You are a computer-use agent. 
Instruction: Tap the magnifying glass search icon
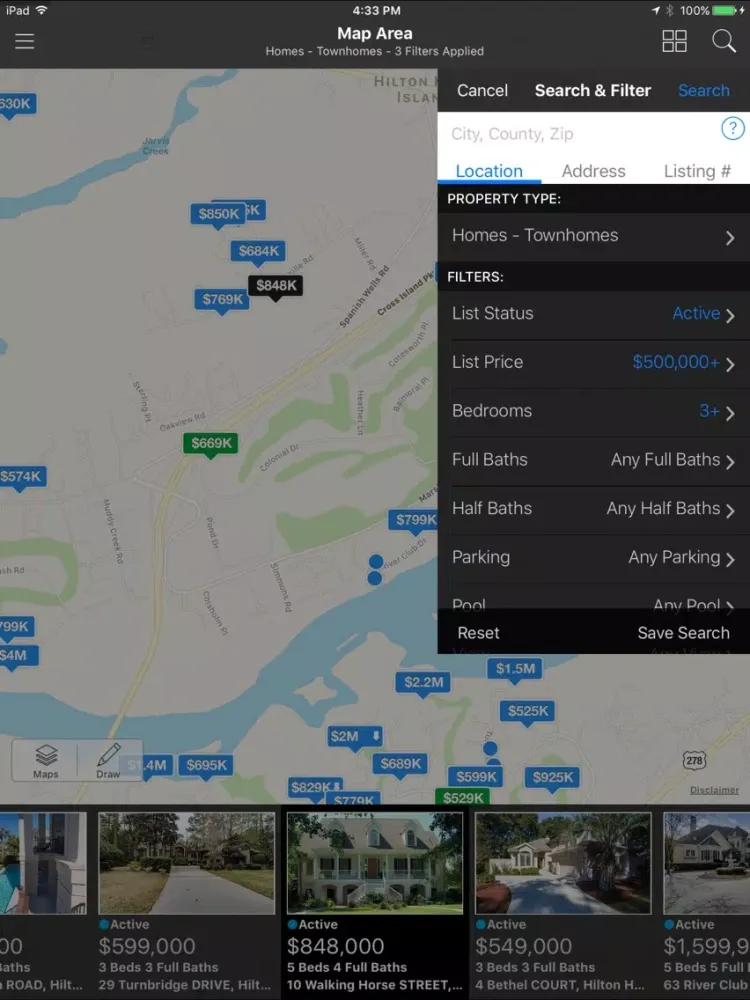(723, 41)
